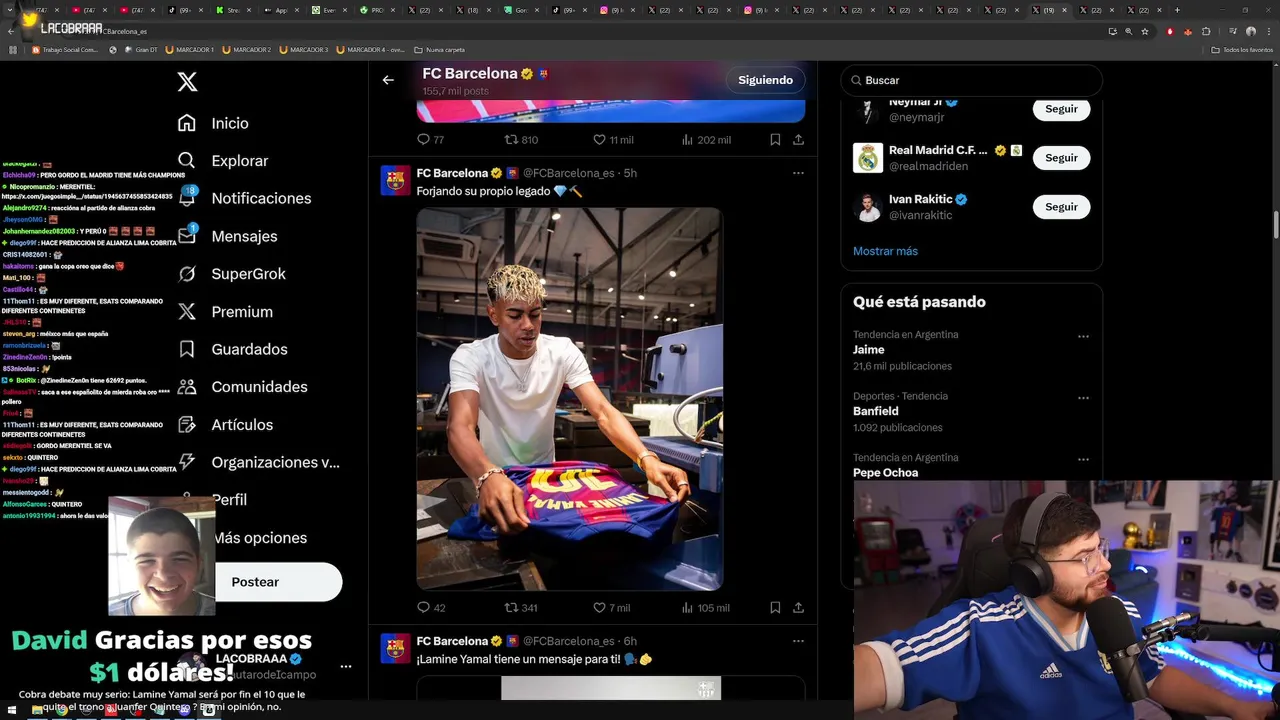Image resolution: width=1280 pixels, height=720 pixels.
Task: Click the Buscar search field
Action: [x=971, y=80]
